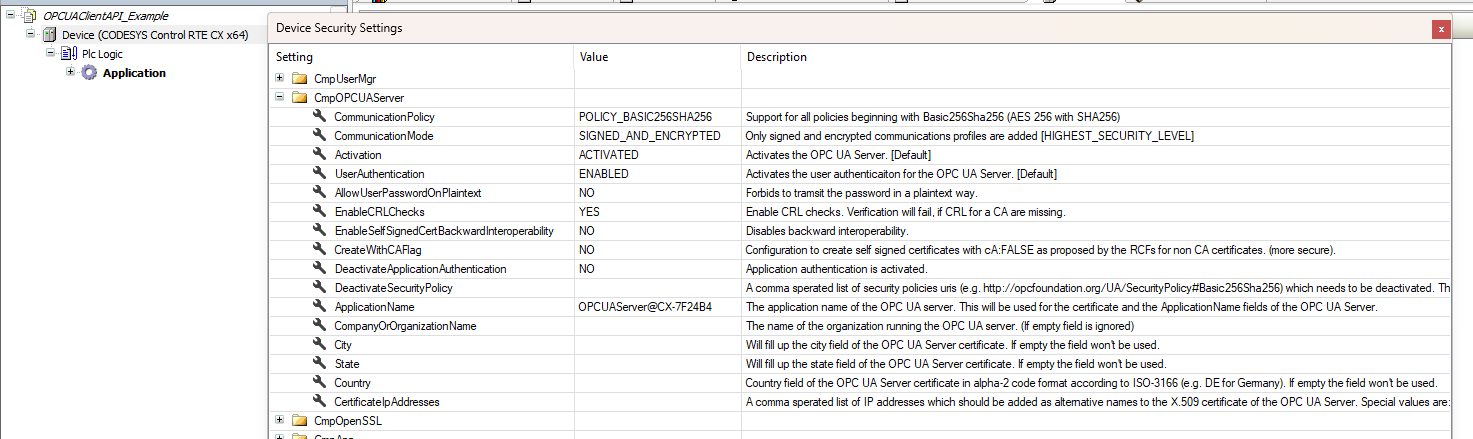Click the CmpOPCUAServer folder icon
The image size is (1473, 439).
(x=299, y=98)
